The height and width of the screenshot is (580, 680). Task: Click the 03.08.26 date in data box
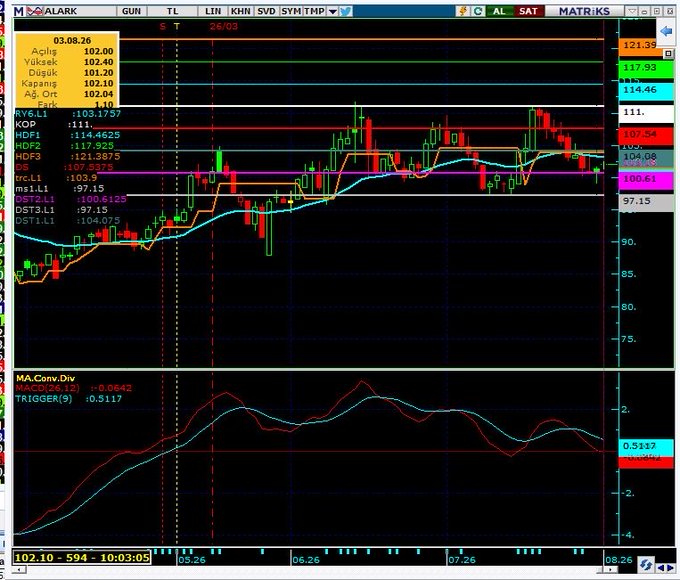72,40
